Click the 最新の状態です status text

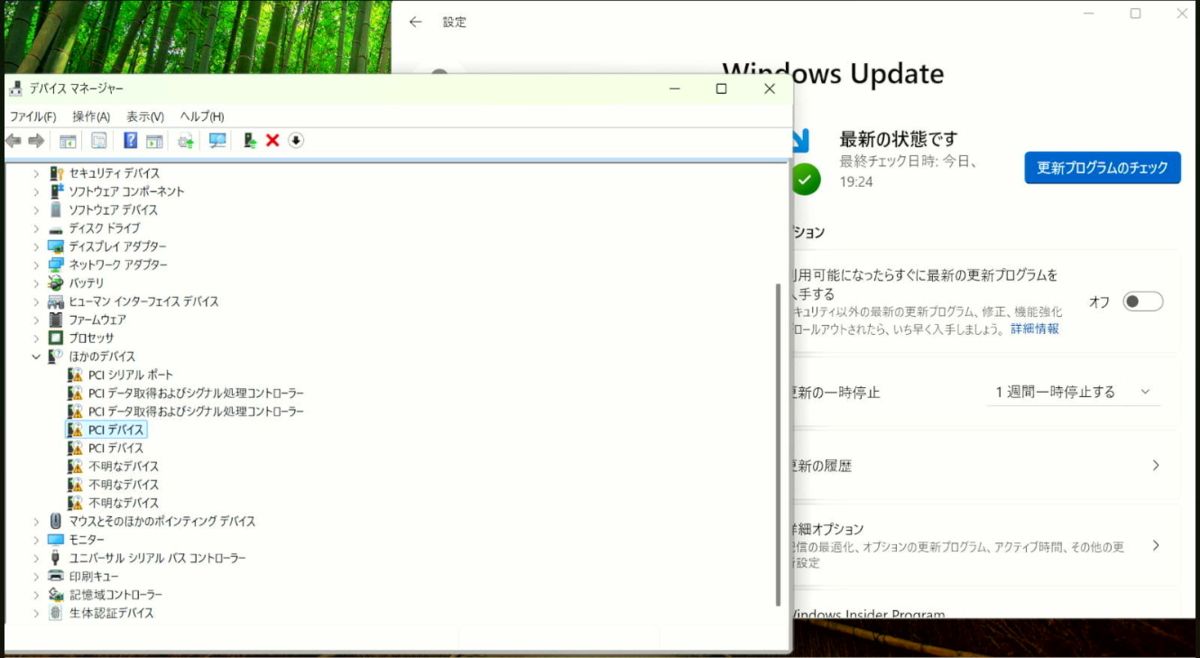coord(898,139)
